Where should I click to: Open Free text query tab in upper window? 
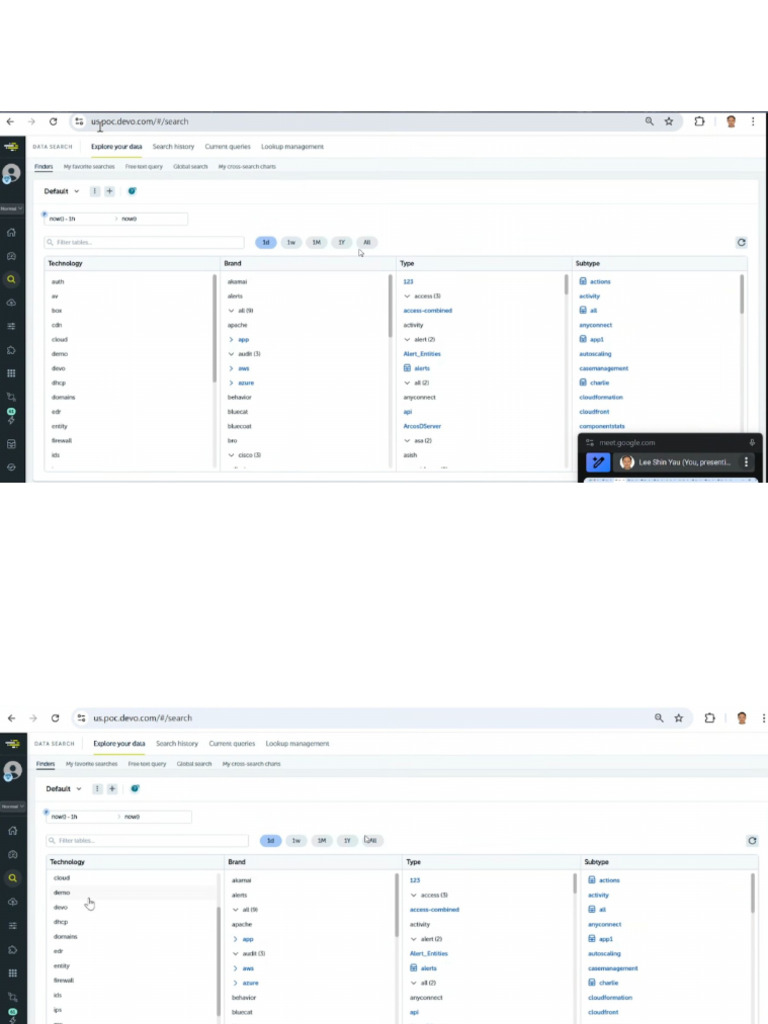(144, 166)
